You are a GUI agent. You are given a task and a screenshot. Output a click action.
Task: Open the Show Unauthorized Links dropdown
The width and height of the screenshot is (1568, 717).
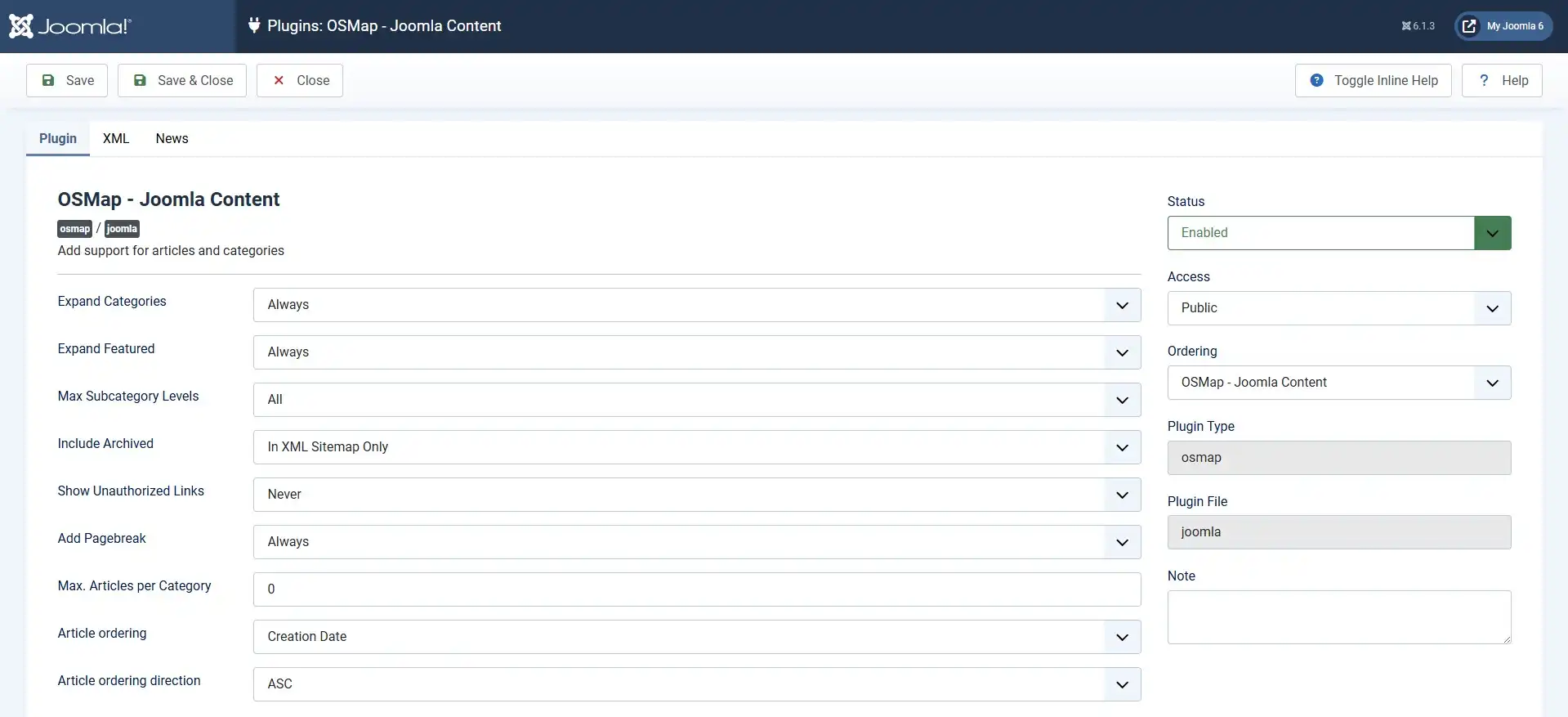tap(697, 495)
